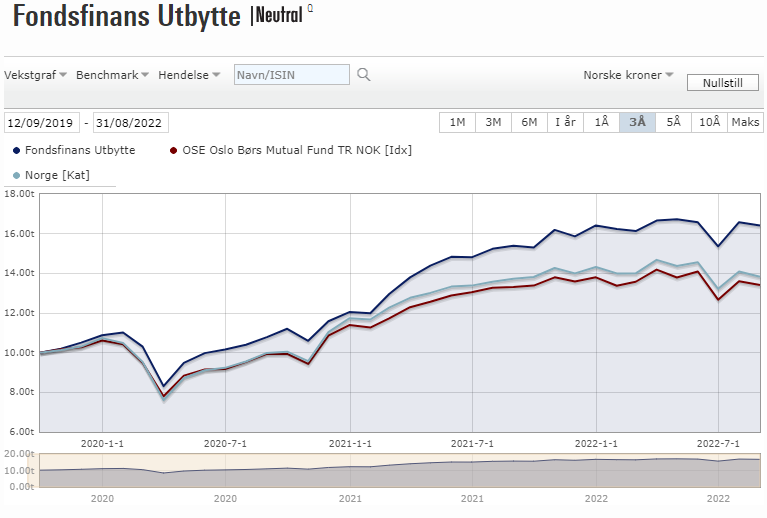Open the Norske kroner currency dropdown
Viewport: 767px width, 518px height.
click(x=628, y=75)
